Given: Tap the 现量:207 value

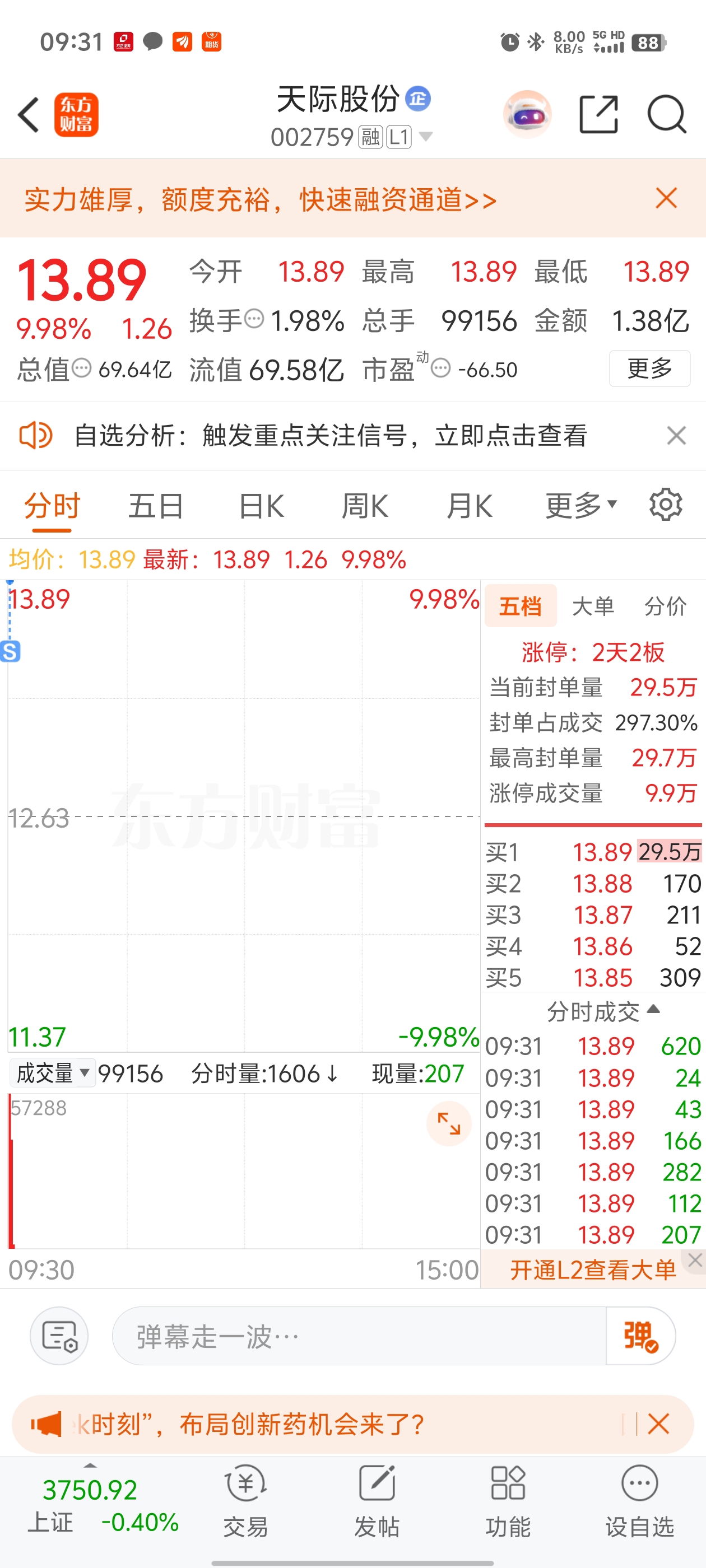Looking at the screenshot, I should 419,1073.
